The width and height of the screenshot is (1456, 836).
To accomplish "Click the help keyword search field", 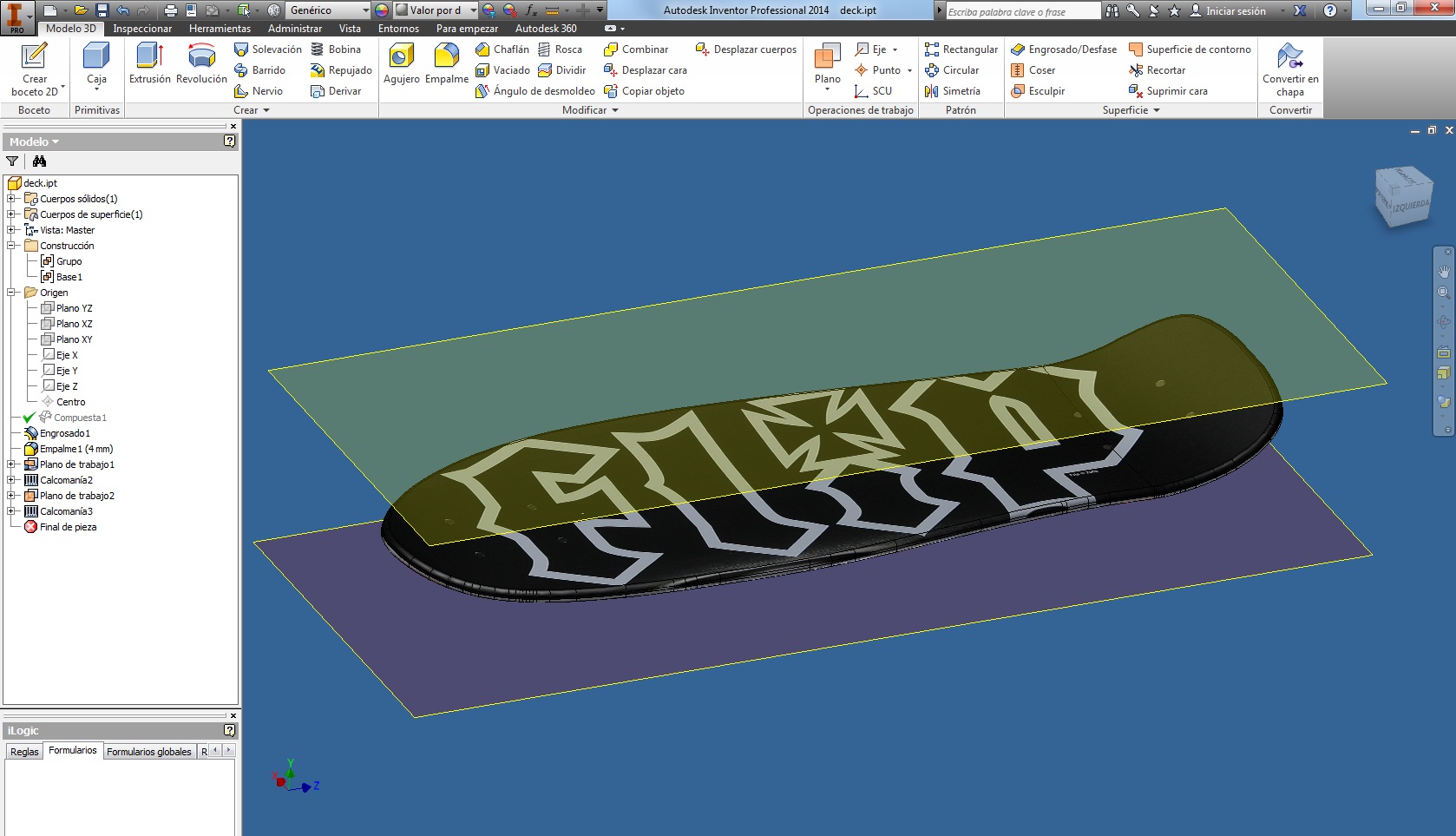I will tap(1022, 11).
